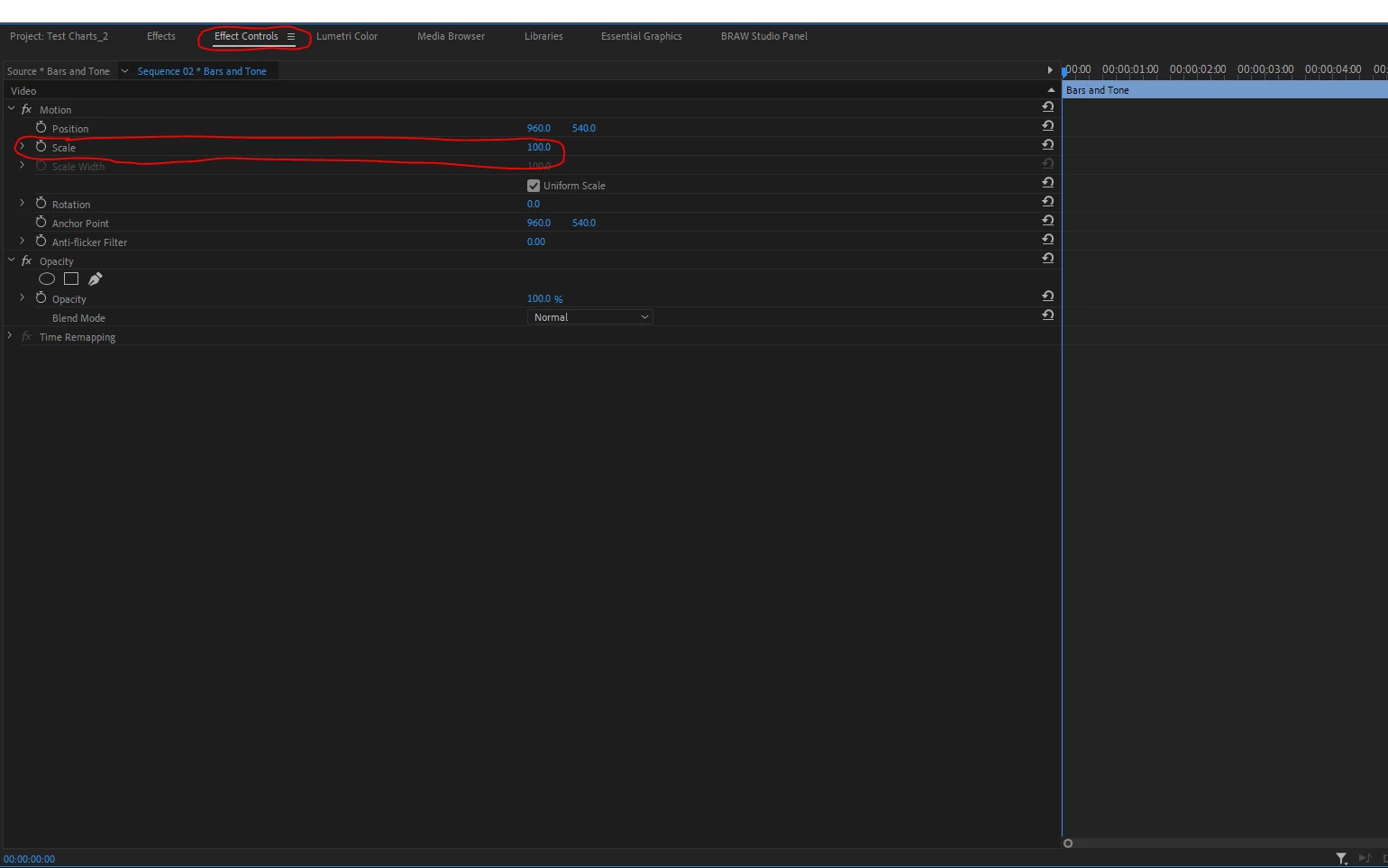Open the Lumetri Color tab

[x=347, y=36]
